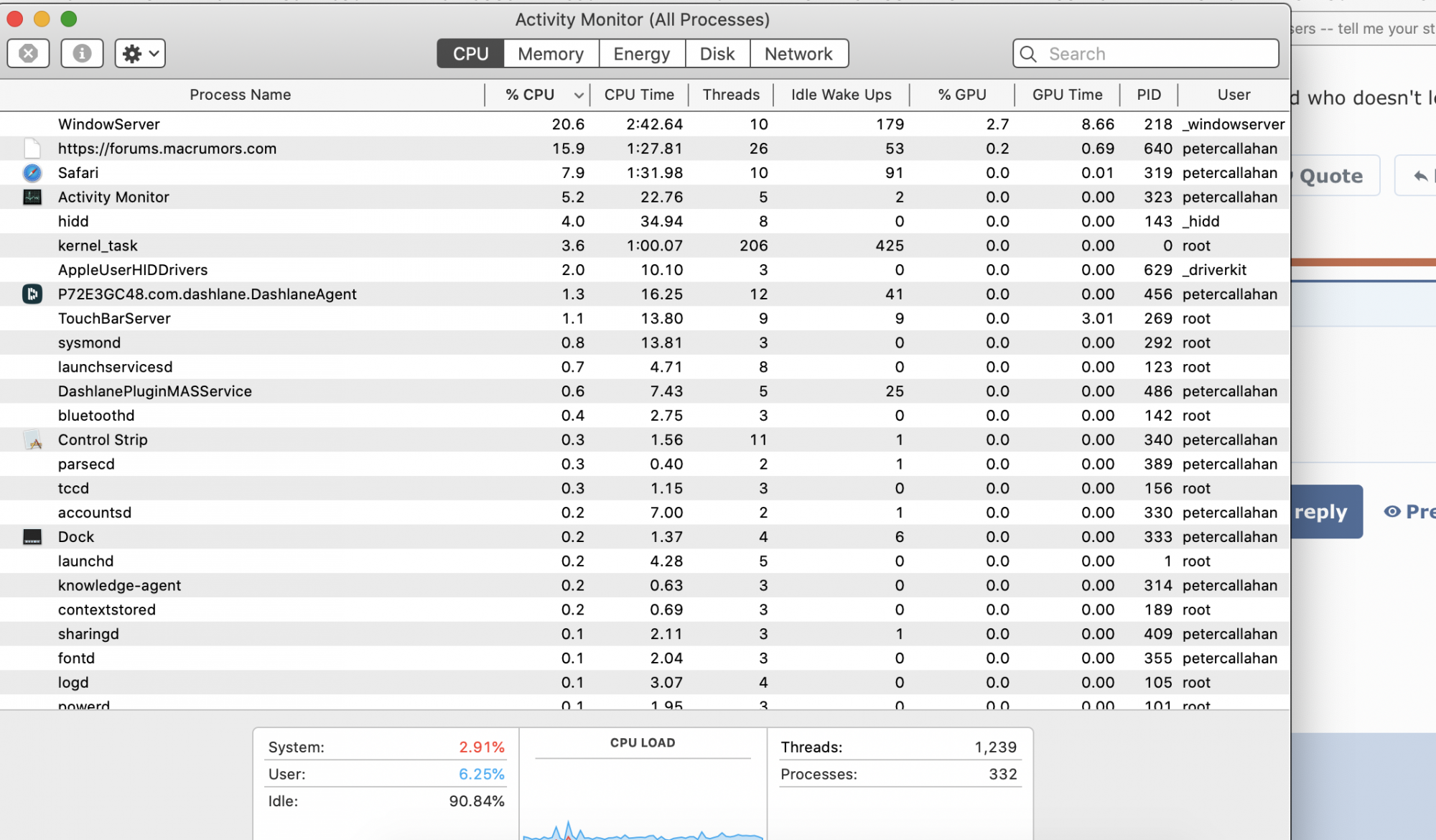The image size is (1436, 840).
Task: Click the Control Strip icon
Action: (32, 440)
